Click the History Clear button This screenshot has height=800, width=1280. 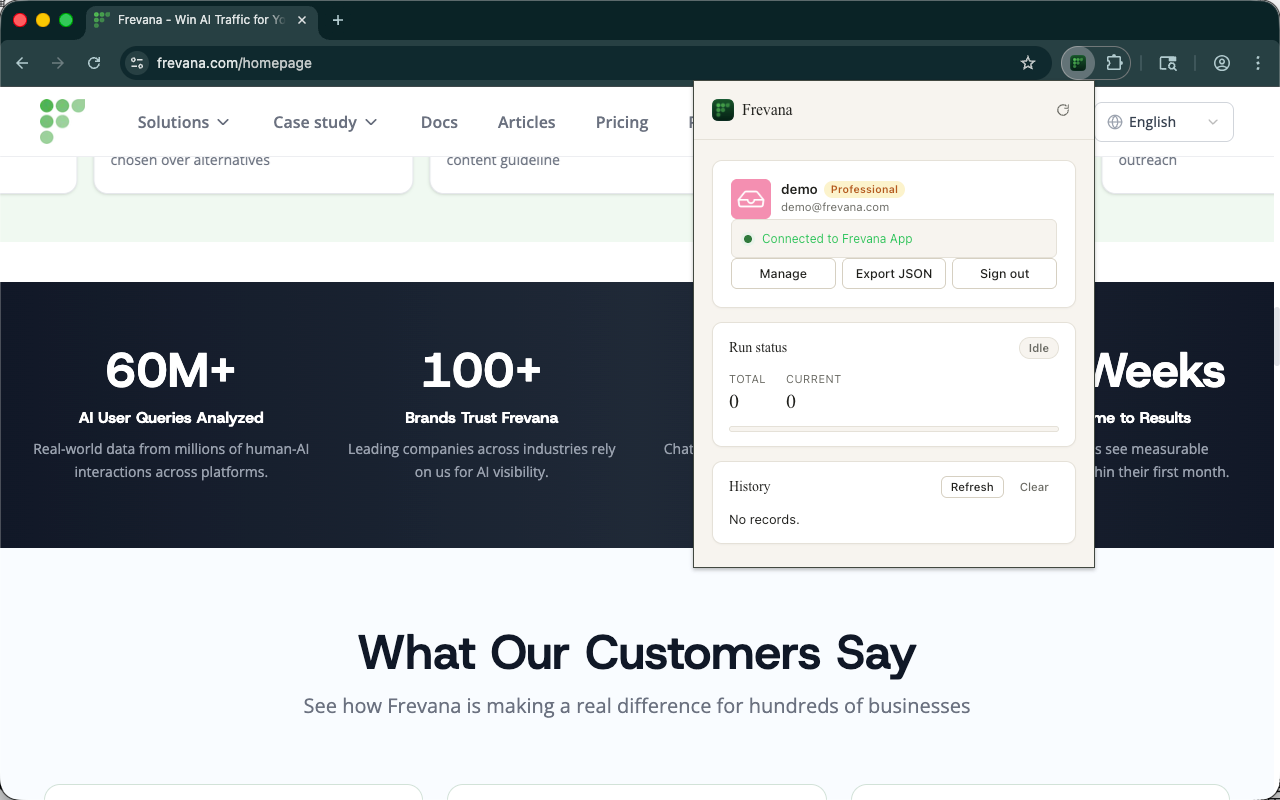1034,487
